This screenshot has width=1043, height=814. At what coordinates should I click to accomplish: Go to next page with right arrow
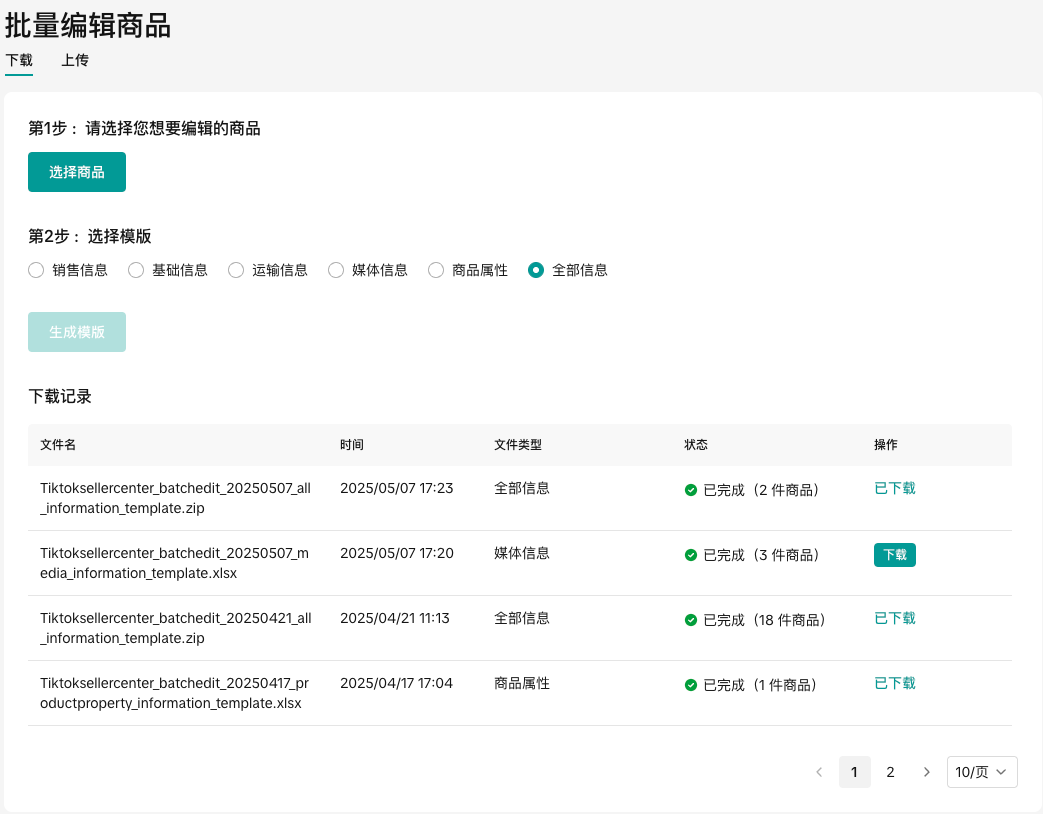pos(926,772)
